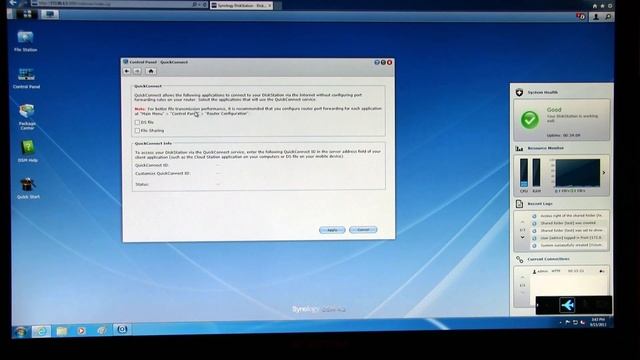Click the Control Panel taskbar item in DSM
This screenshot has height=360, width=640.
50,15
